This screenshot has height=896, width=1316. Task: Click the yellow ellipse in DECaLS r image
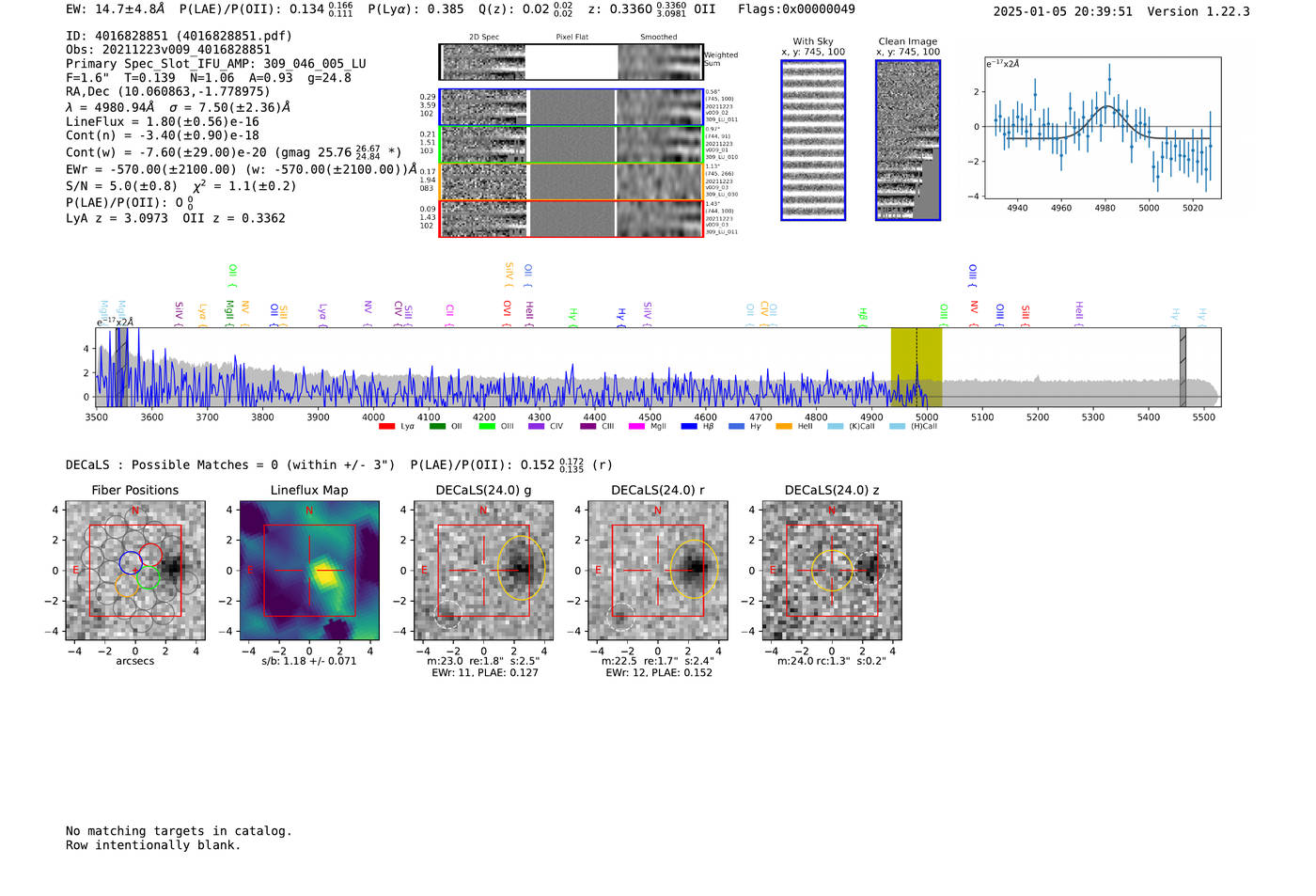[695, 570]
